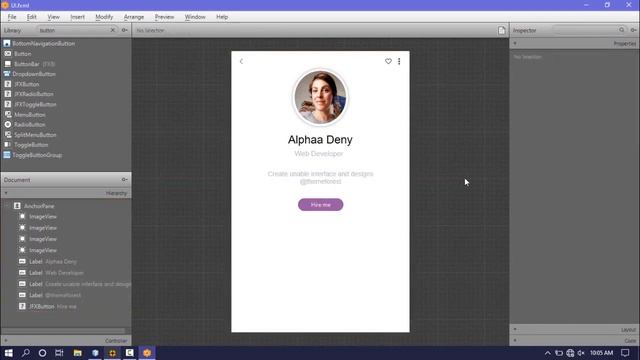Open the Arrange menu

tap(134, 17)
